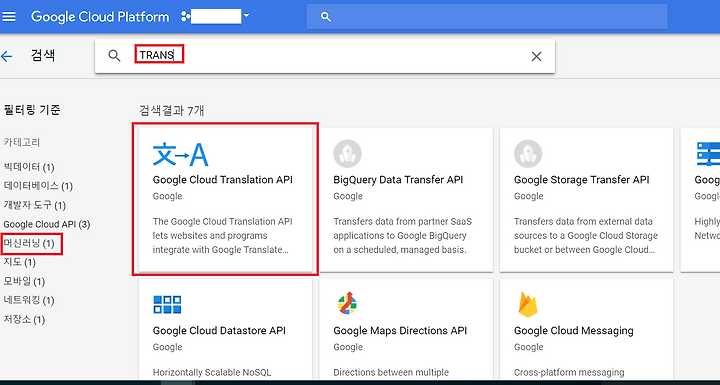The width and height of the screenshot is (720, 385).
Task: Open the project selector dropdown arrow
Action: (247, 16)
